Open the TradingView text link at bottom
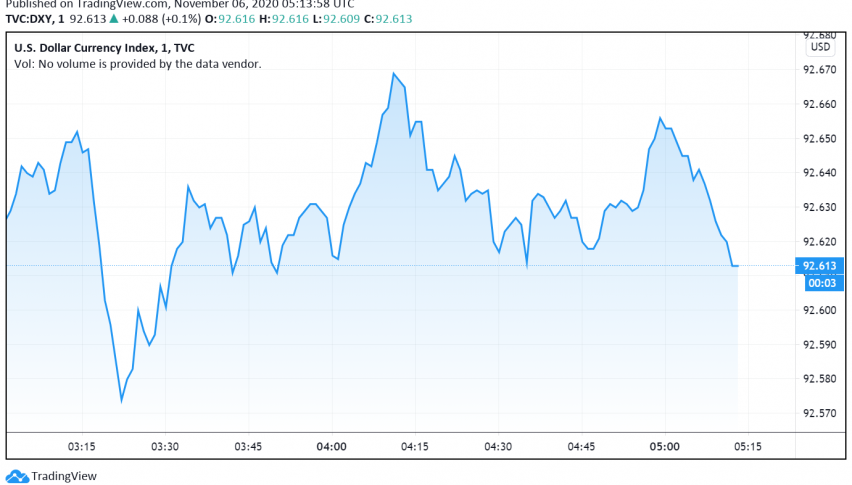This screenshot has height=485, width=852. [64, 476]
